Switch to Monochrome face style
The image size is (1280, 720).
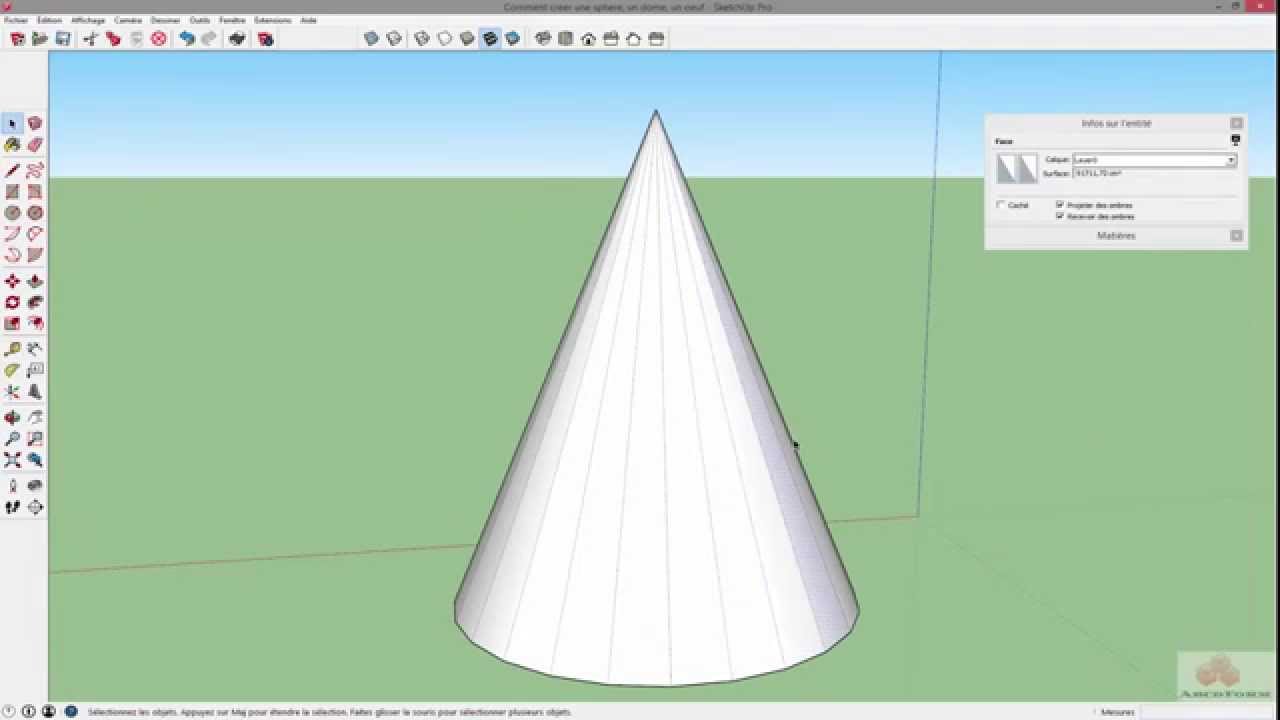pyautogui.click(x=513, y=39)
